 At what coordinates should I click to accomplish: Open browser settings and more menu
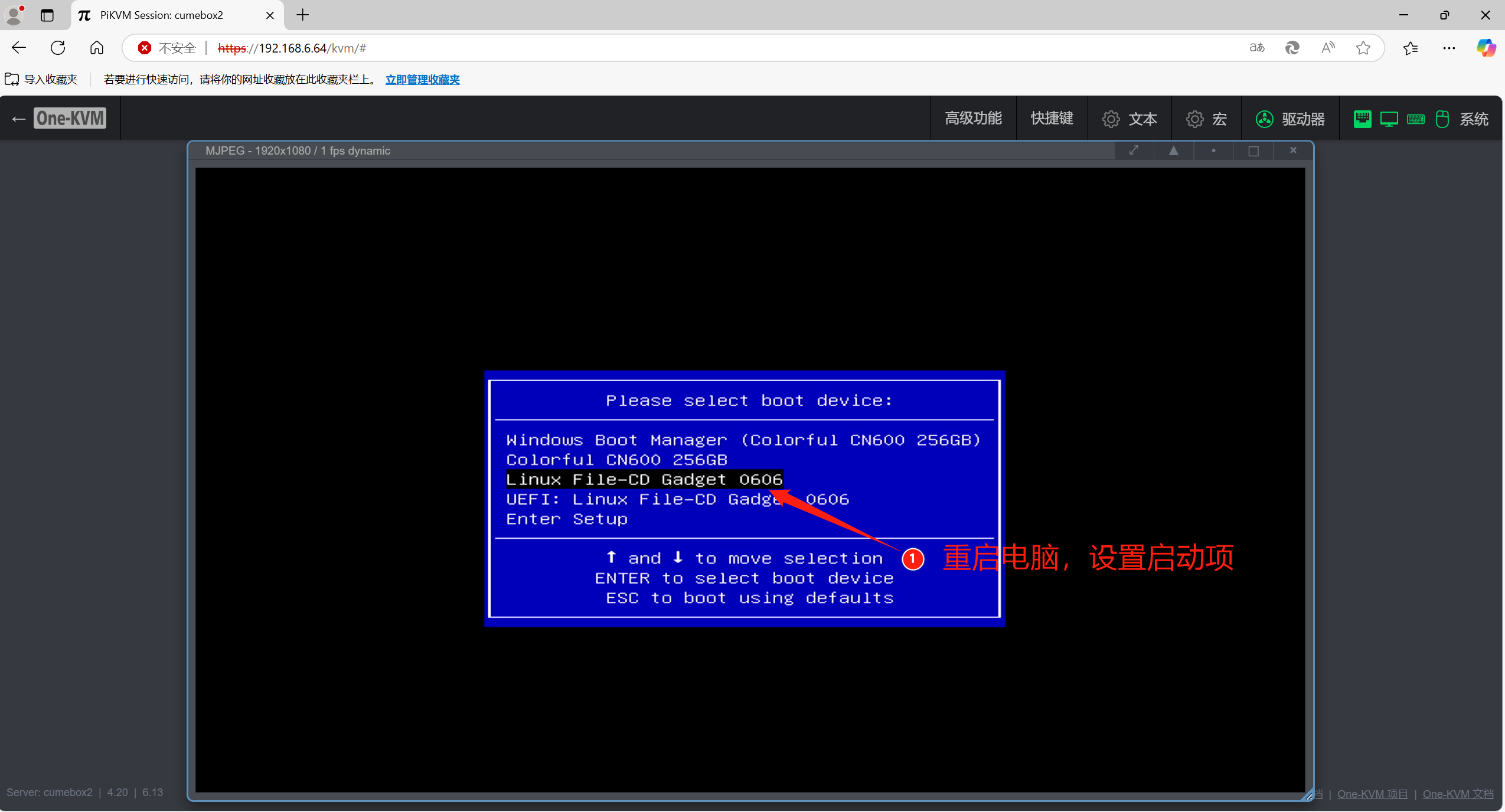click(x=1449, y=48)
